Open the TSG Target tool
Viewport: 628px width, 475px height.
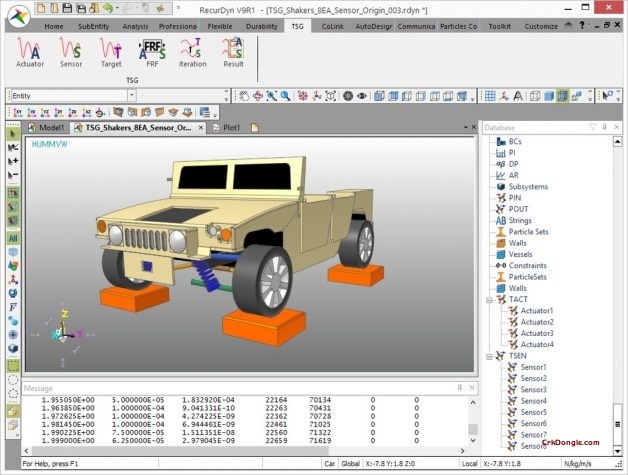click(111, 52)
